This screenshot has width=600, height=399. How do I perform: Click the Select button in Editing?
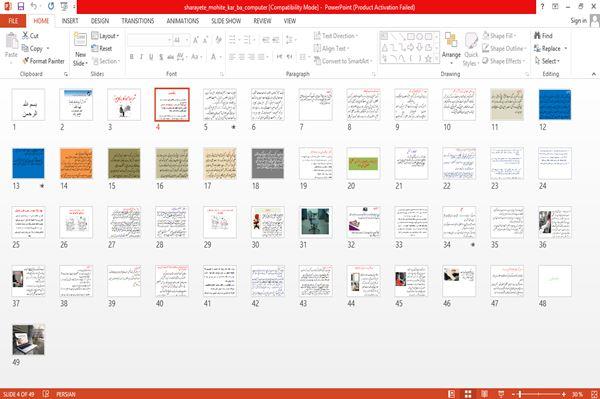tap(547, 61)
